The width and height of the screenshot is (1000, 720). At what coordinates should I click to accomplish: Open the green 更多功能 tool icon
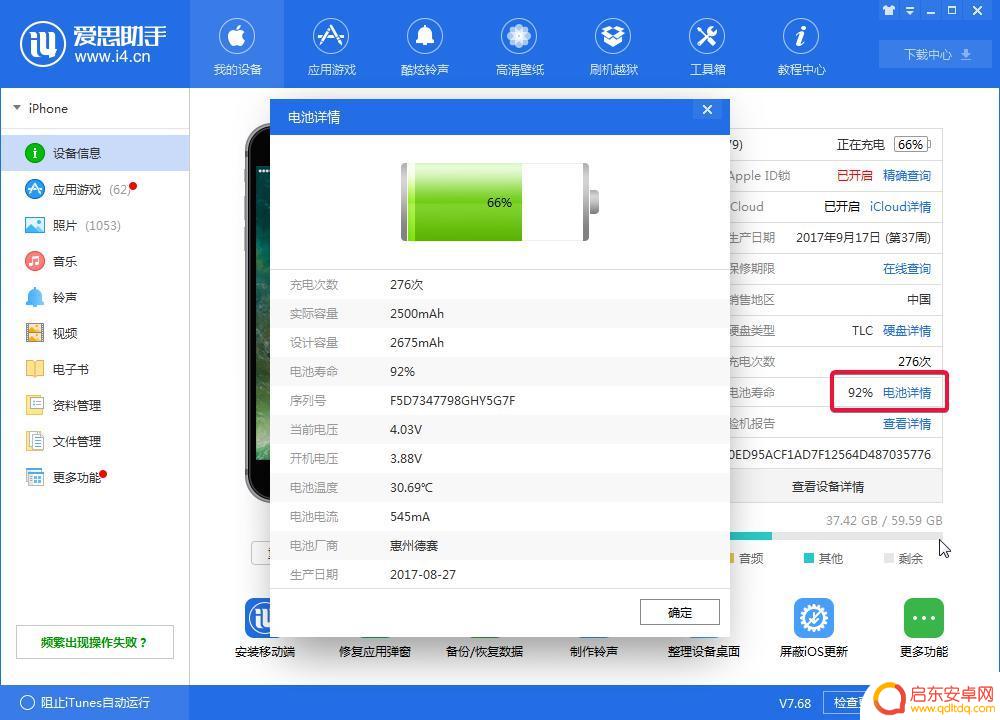[x=923, y=618]
